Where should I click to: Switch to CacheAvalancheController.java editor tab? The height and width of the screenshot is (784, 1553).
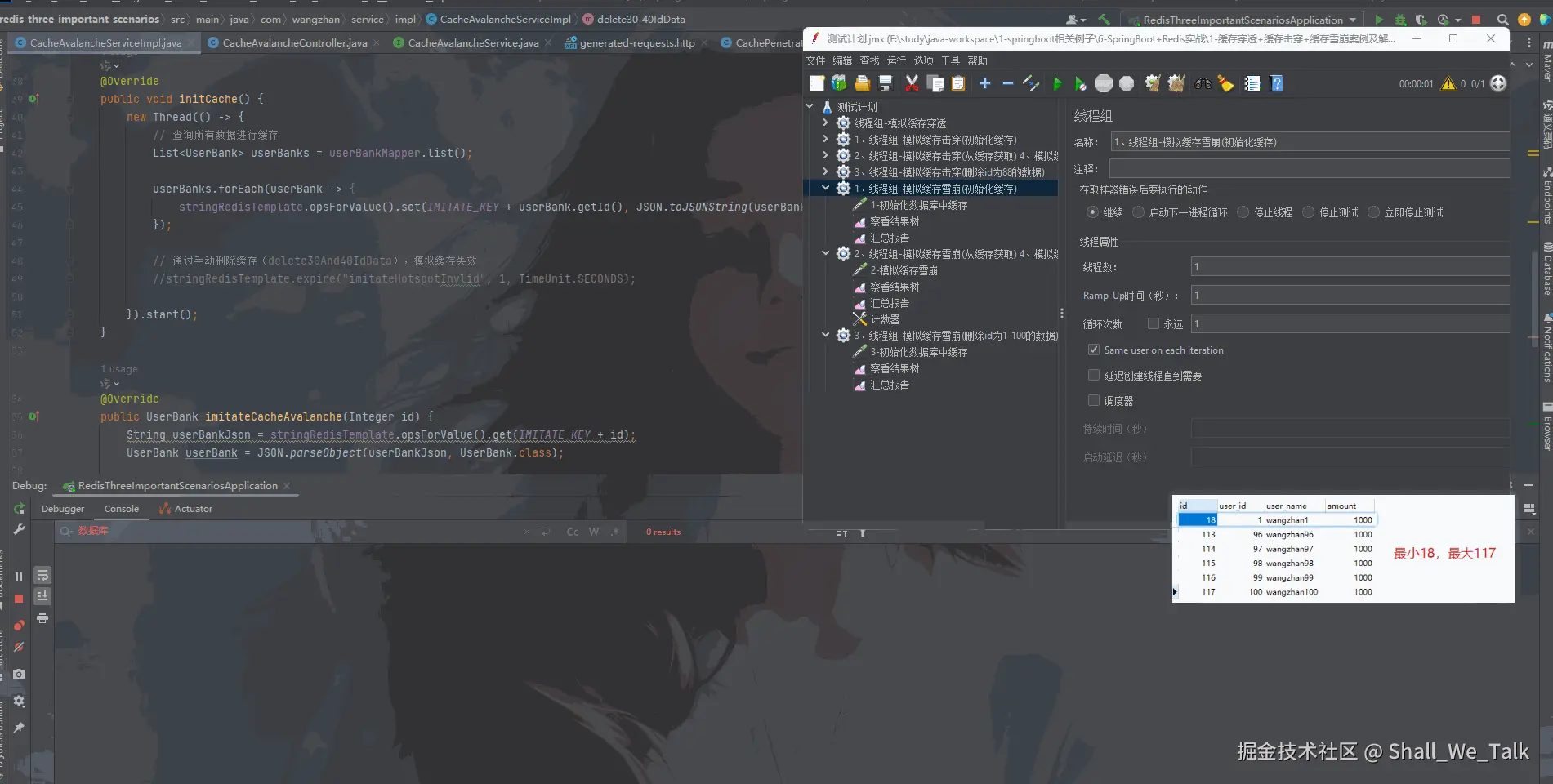(294, 42)
